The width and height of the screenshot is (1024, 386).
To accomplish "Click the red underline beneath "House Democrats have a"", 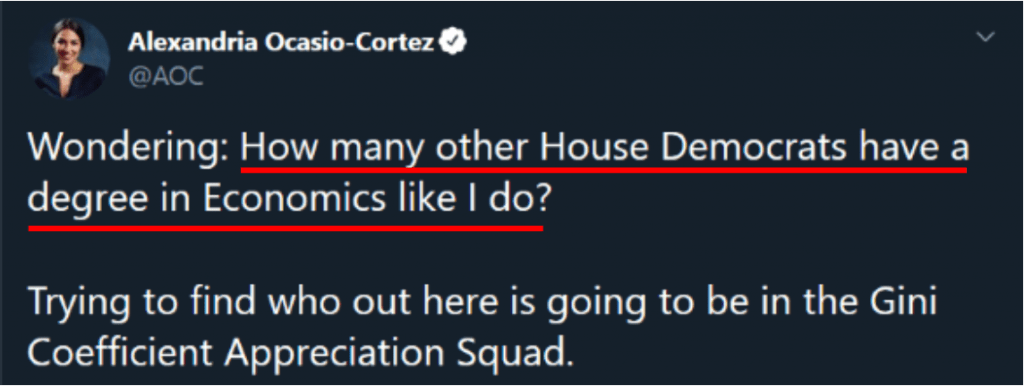I will tap(753, 170).
